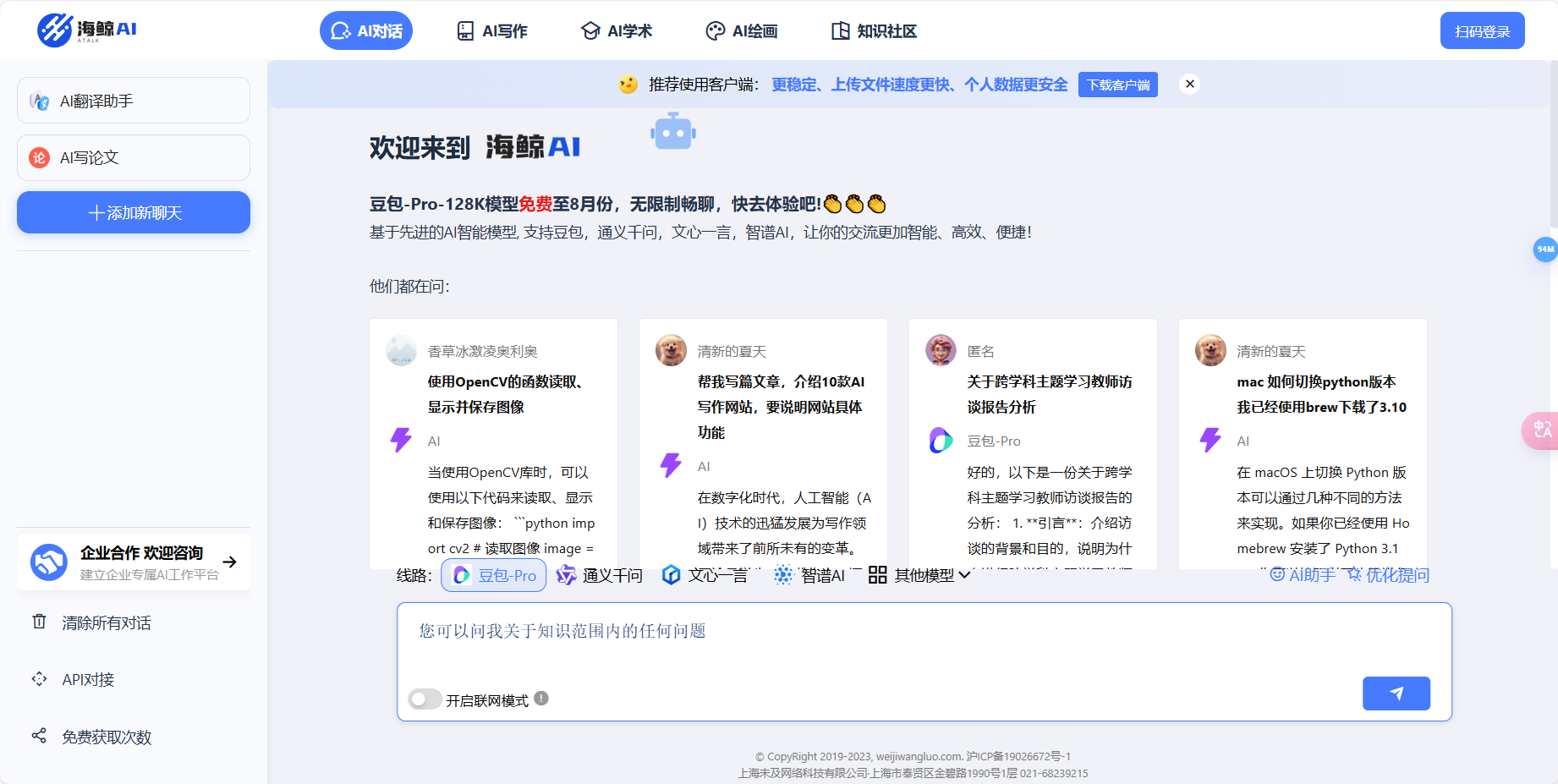1558x784 pixels.
Task: Switch to the AI绘画 tab
Action: click(x=741, y=30)
